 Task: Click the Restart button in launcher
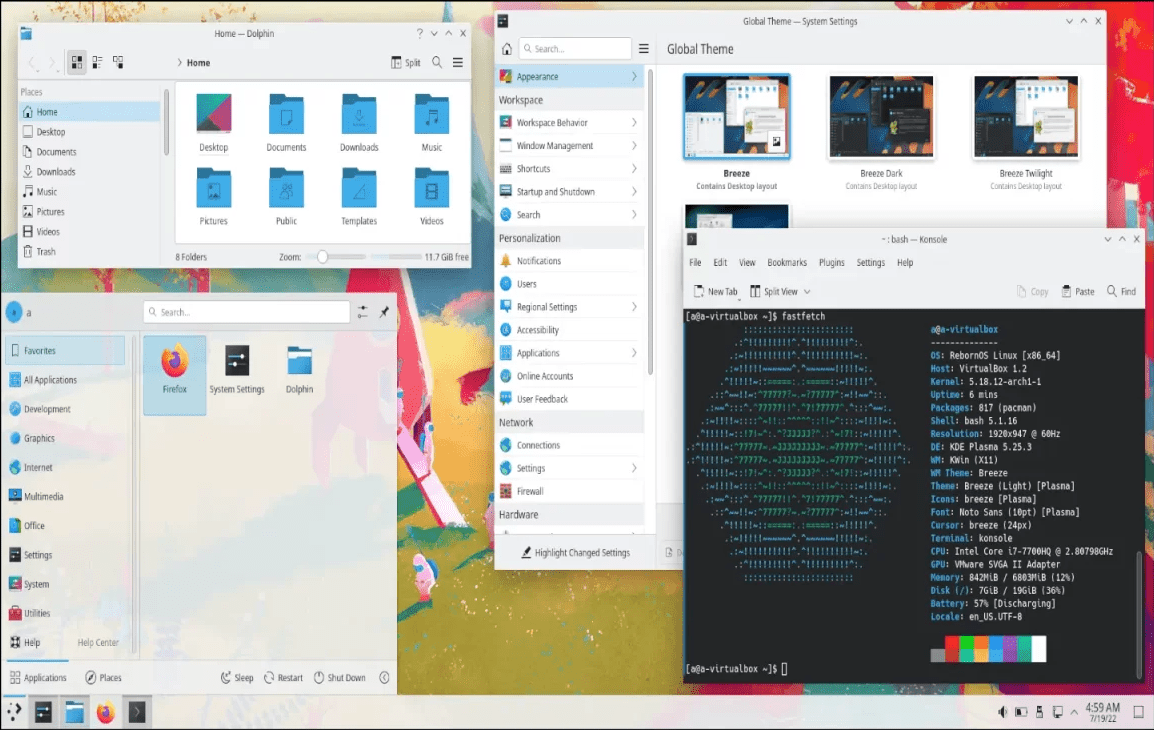point(283,678)
